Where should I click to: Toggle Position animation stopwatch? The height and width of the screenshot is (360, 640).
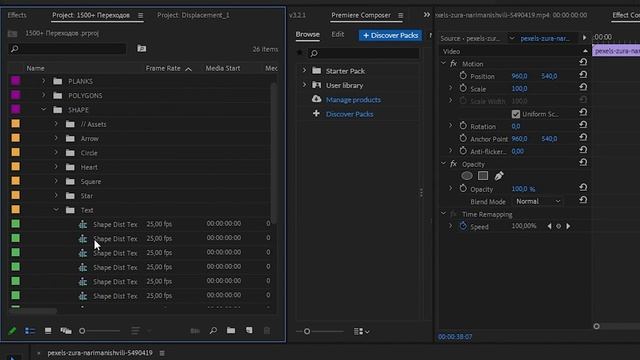pyautogui.click(x=463, y=76)
